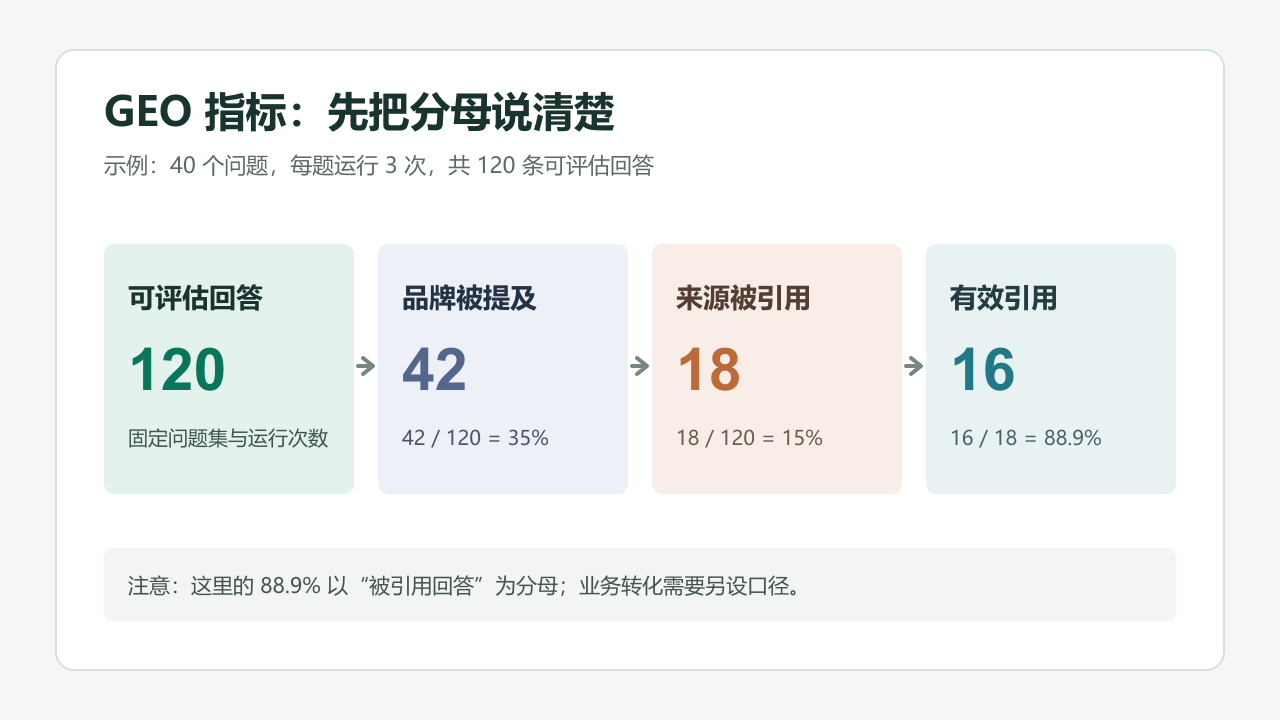Click the caption "固定问题集与运行次数"
Image resolution: width=1280 pixels, height=720 pixels.
click(x=228, y=438)
